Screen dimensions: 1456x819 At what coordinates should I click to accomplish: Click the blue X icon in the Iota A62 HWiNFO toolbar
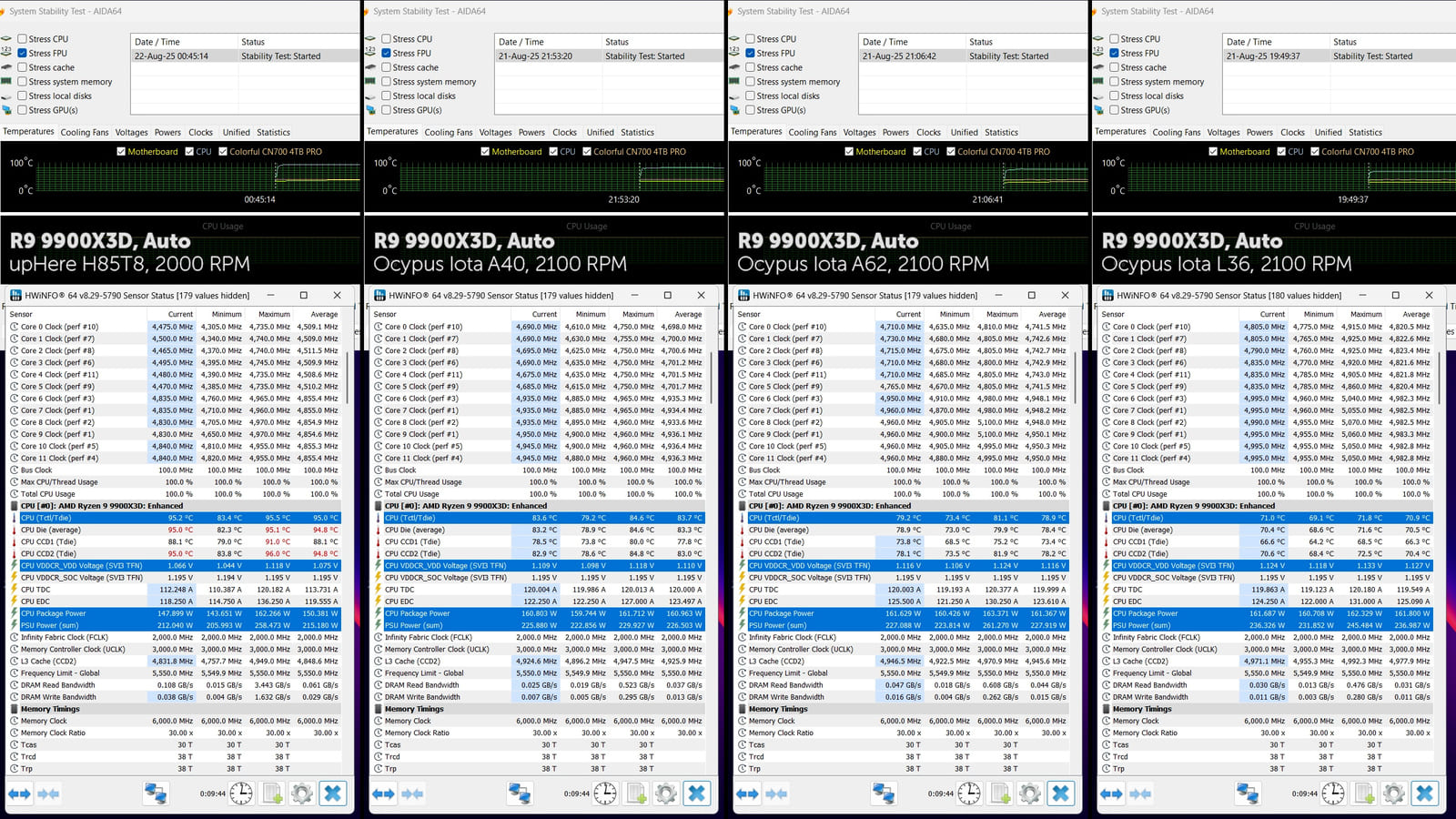(1061, 794)
